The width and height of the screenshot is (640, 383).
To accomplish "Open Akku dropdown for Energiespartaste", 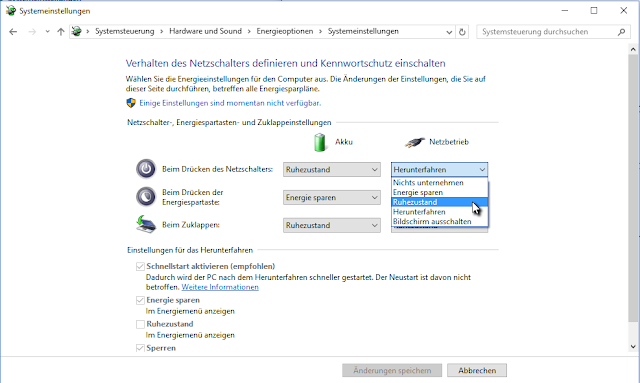I will tap(332, 198).
